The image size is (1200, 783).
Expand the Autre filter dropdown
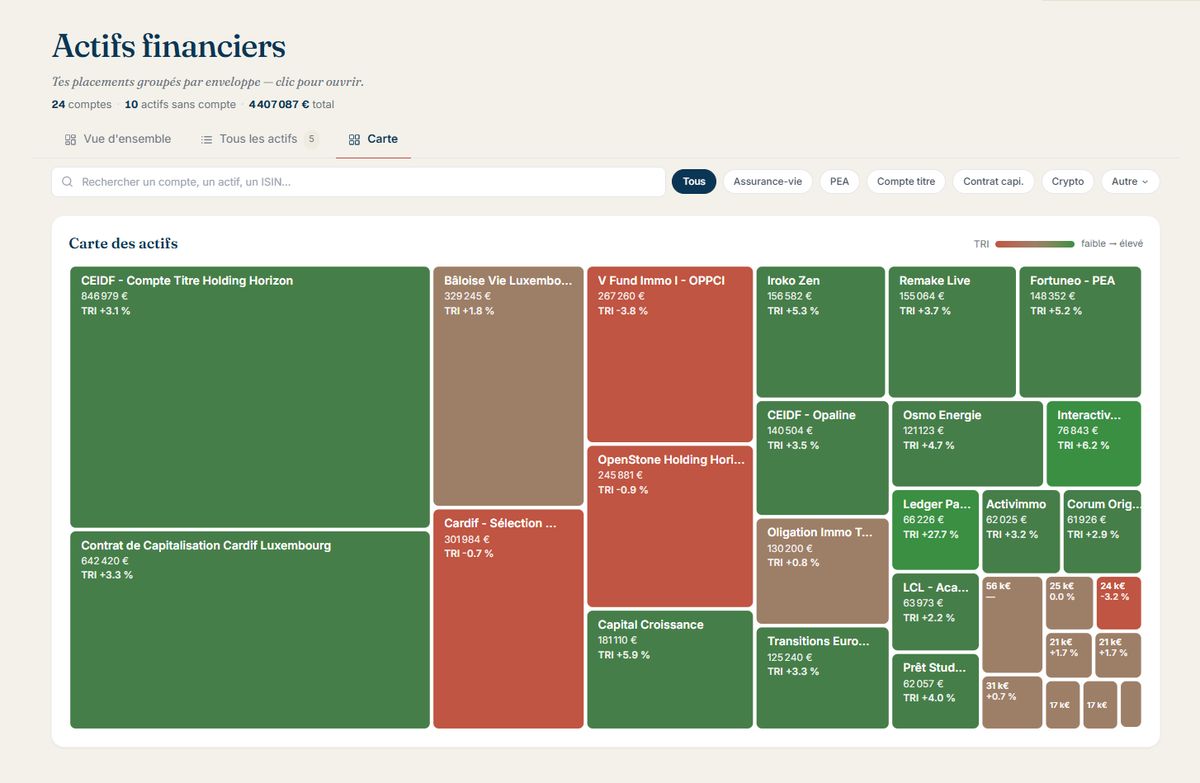click(x=1131, y=182)
